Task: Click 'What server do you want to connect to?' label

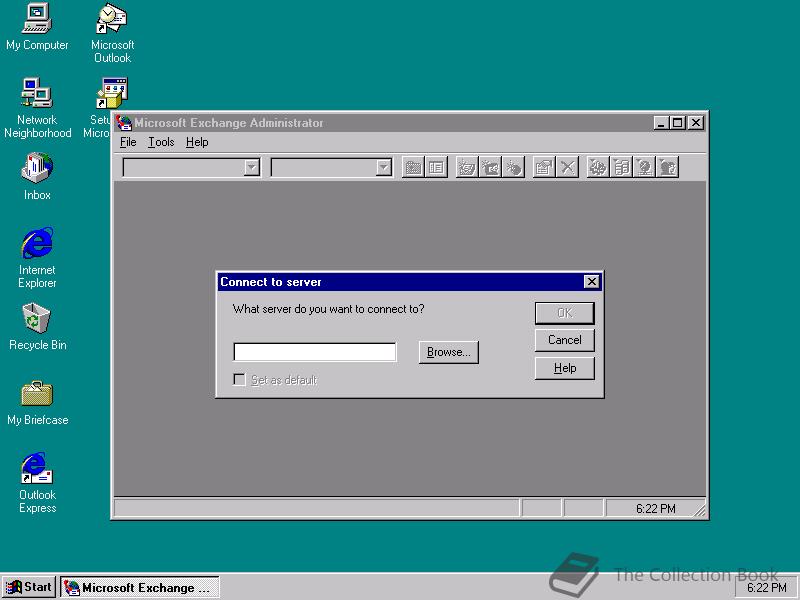Action: coord(329,309)
